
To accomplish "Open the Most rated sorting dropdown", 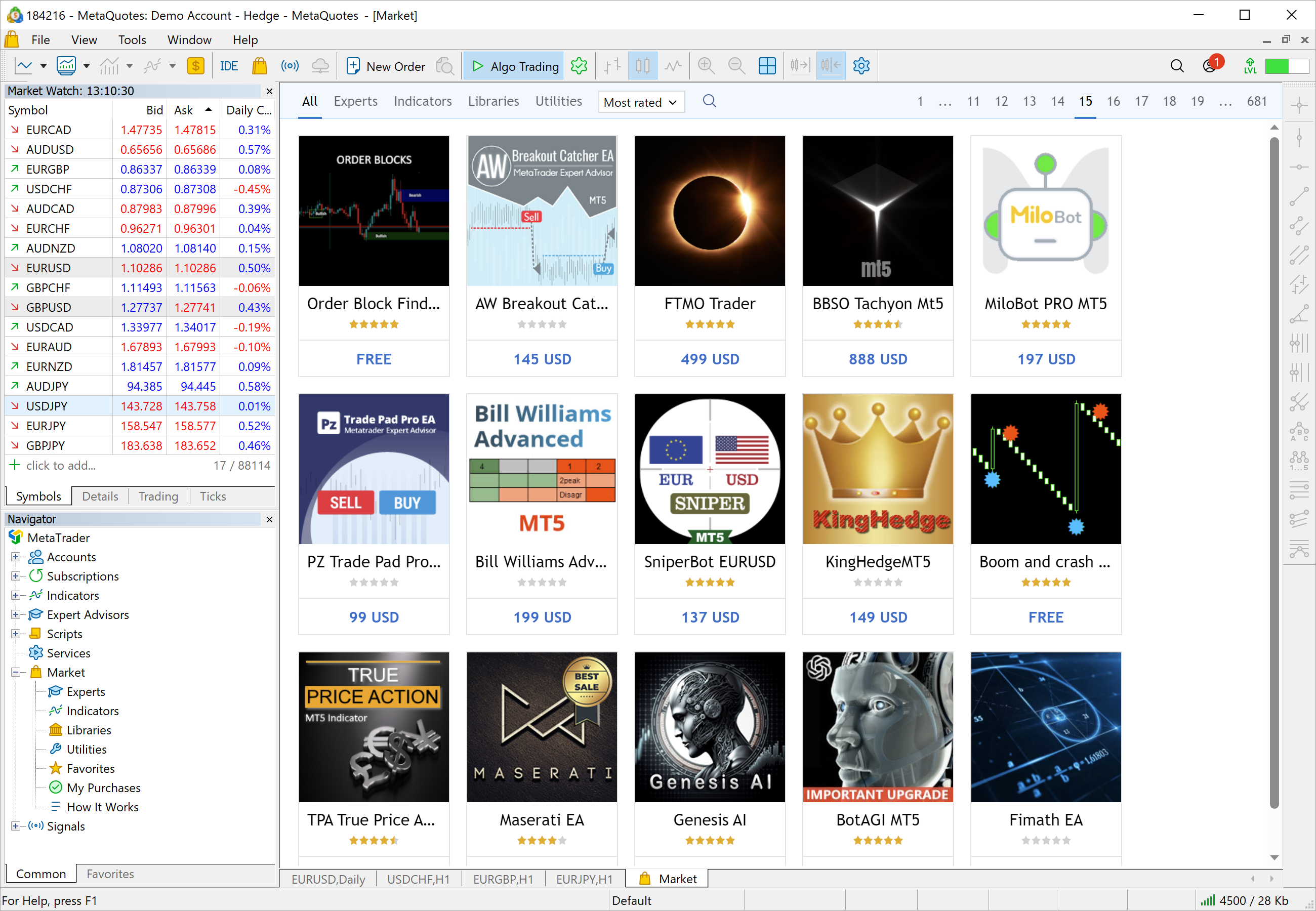I will coord(640,102).
